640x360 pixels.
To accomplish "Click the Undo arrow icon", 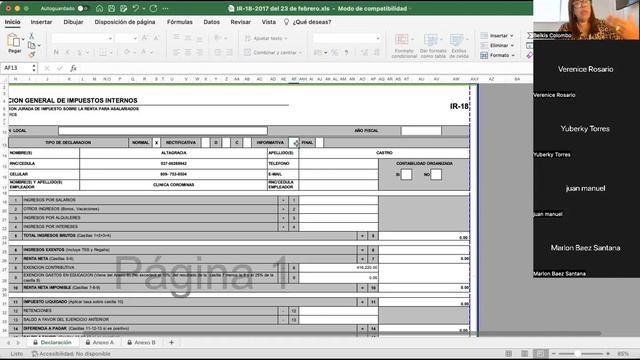I will coord(136,8).
